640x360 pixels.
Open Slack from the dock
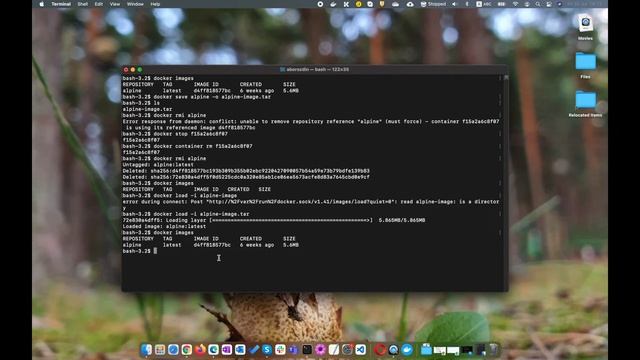click(280, 349)
